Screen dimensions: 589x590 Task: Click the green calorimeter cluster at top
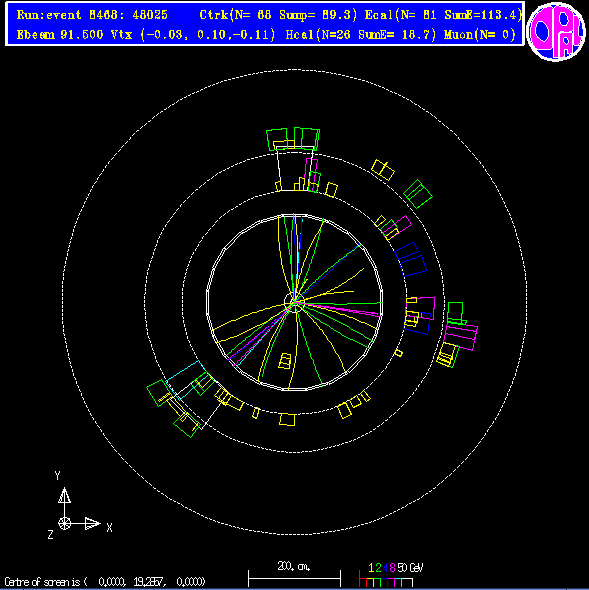[293, 139]
